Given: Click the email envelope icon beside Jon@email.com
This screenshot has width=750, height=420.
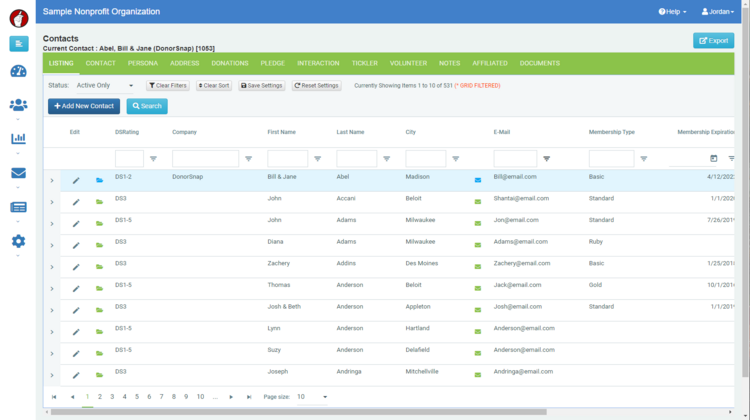Looking at the screenshot, I should 477,223.
